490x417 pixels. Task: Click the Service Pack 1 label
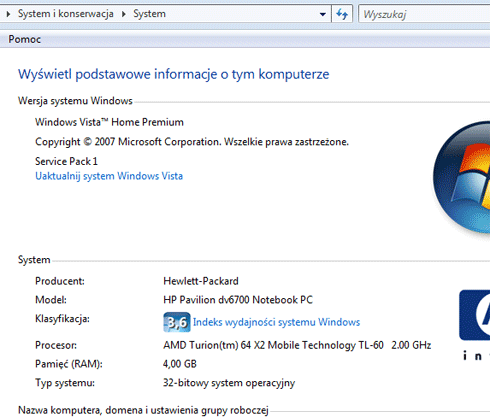point(66,161)
